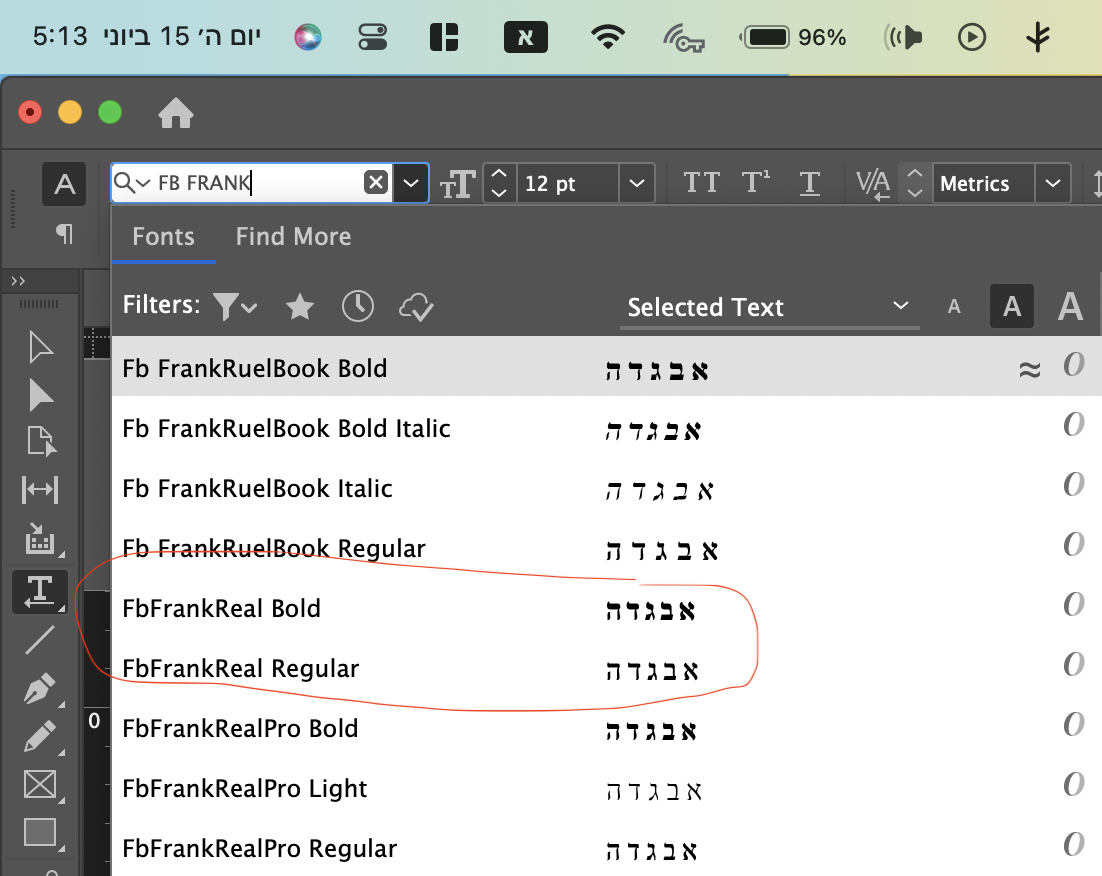1102x876 pixels.
Task: Select the Type tool
Action: (40, 591)
